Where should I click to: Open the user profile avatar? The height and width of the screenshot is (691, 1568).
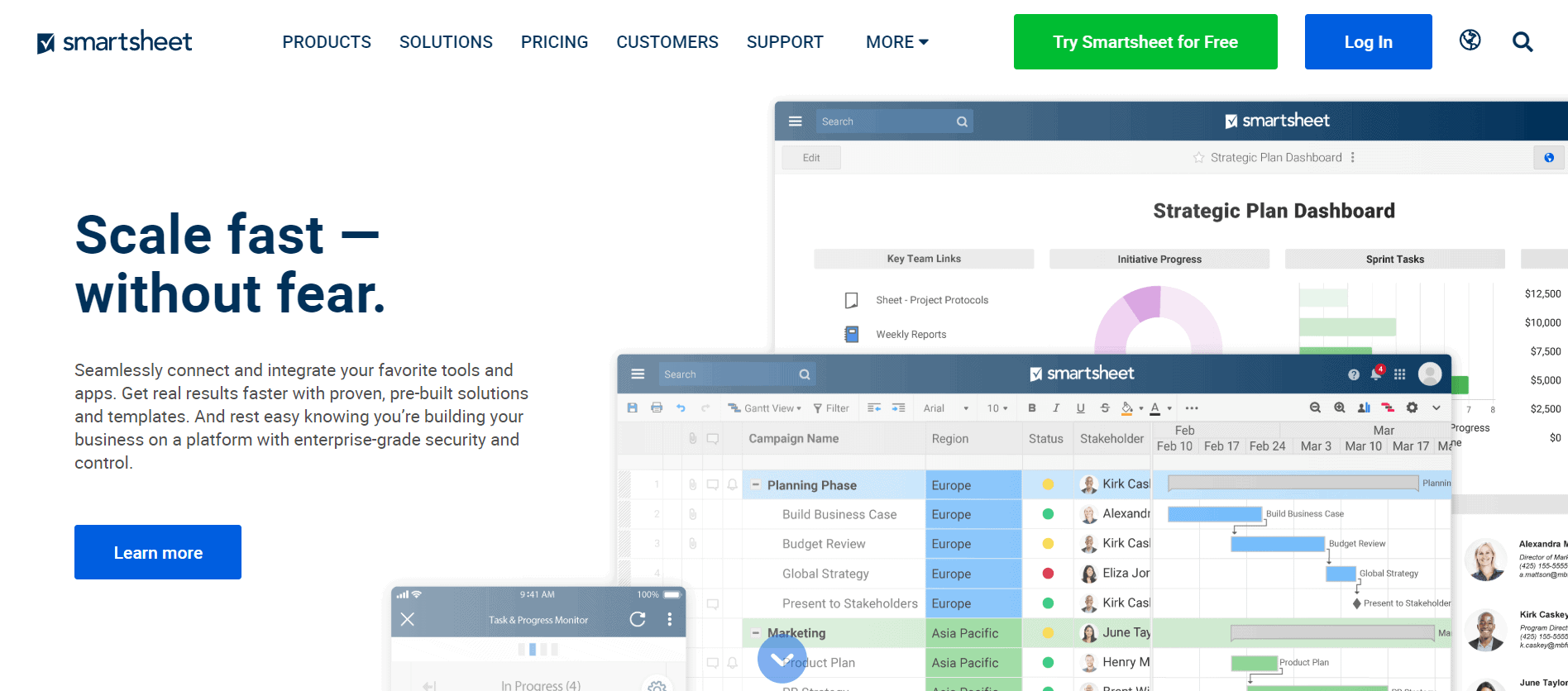[x=1430, y=374]
